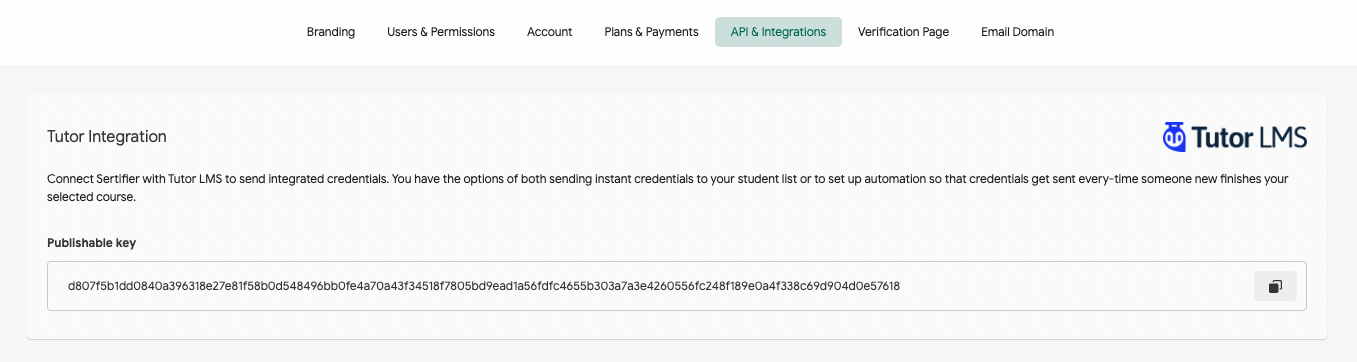
Task: Click the end of the key near e57618
Action: (x=878, y=286)
